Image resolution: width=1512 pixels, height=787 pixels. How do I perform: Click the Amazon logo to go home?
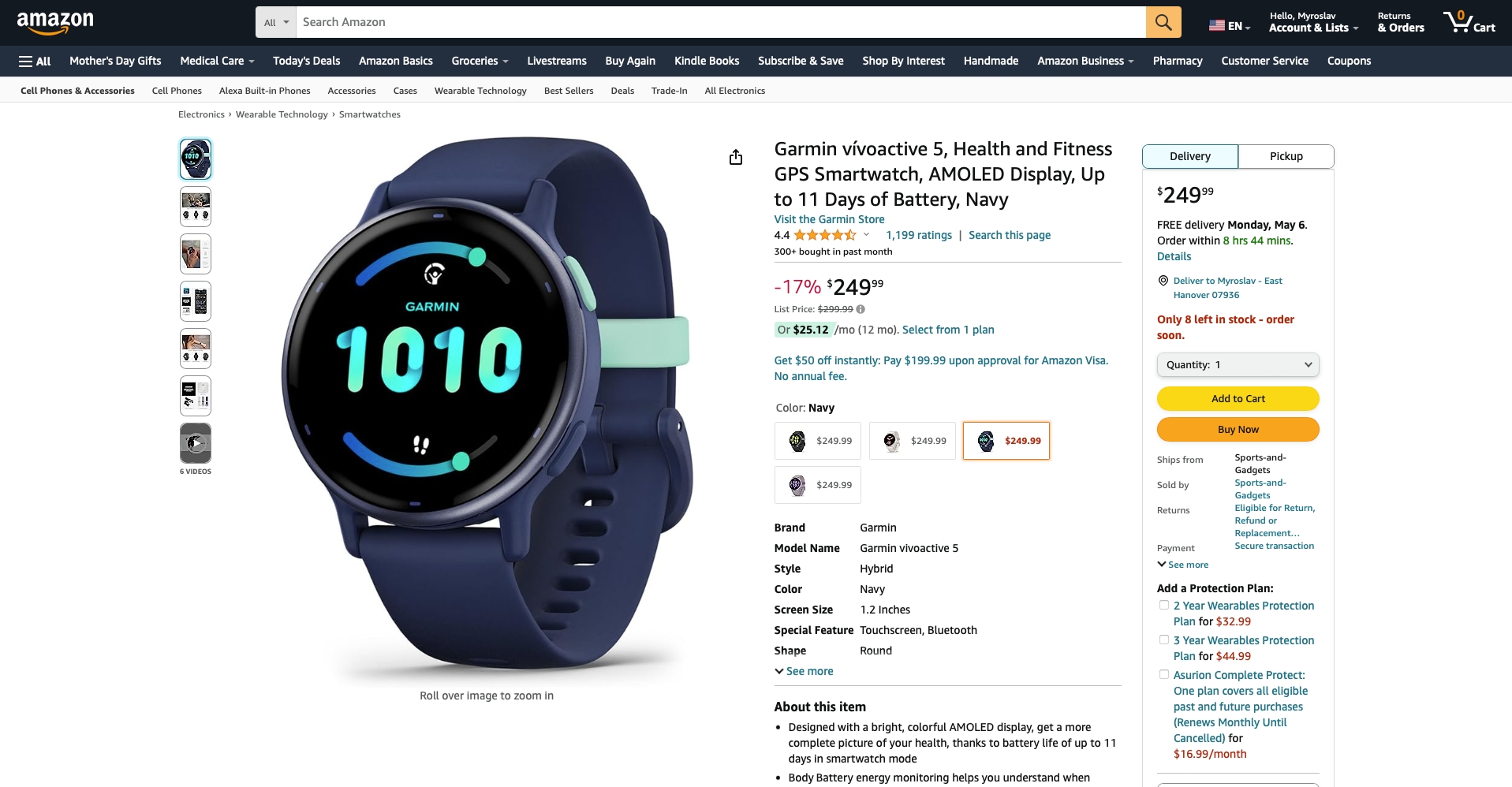pyautogui.click(x=55, y=23)
